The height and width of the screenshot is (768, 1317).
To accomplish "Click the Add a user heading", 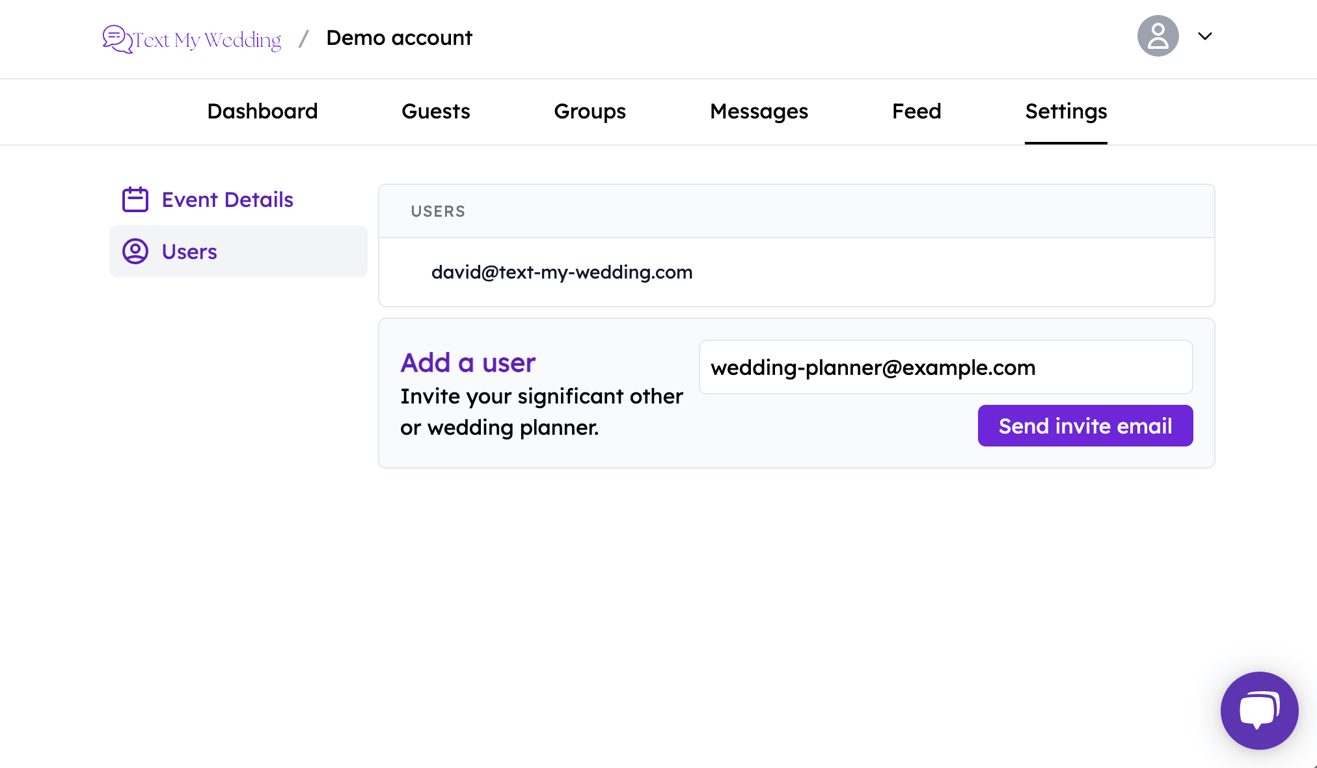I will click(x=467, y=362).
